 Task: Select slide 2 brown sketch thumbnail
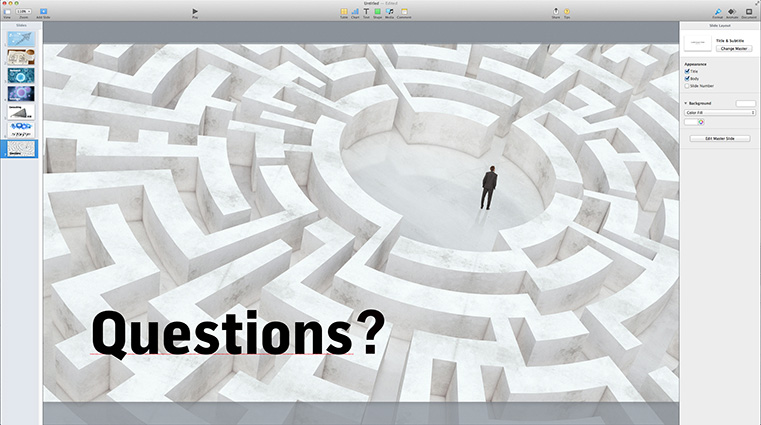pos(21,57)
